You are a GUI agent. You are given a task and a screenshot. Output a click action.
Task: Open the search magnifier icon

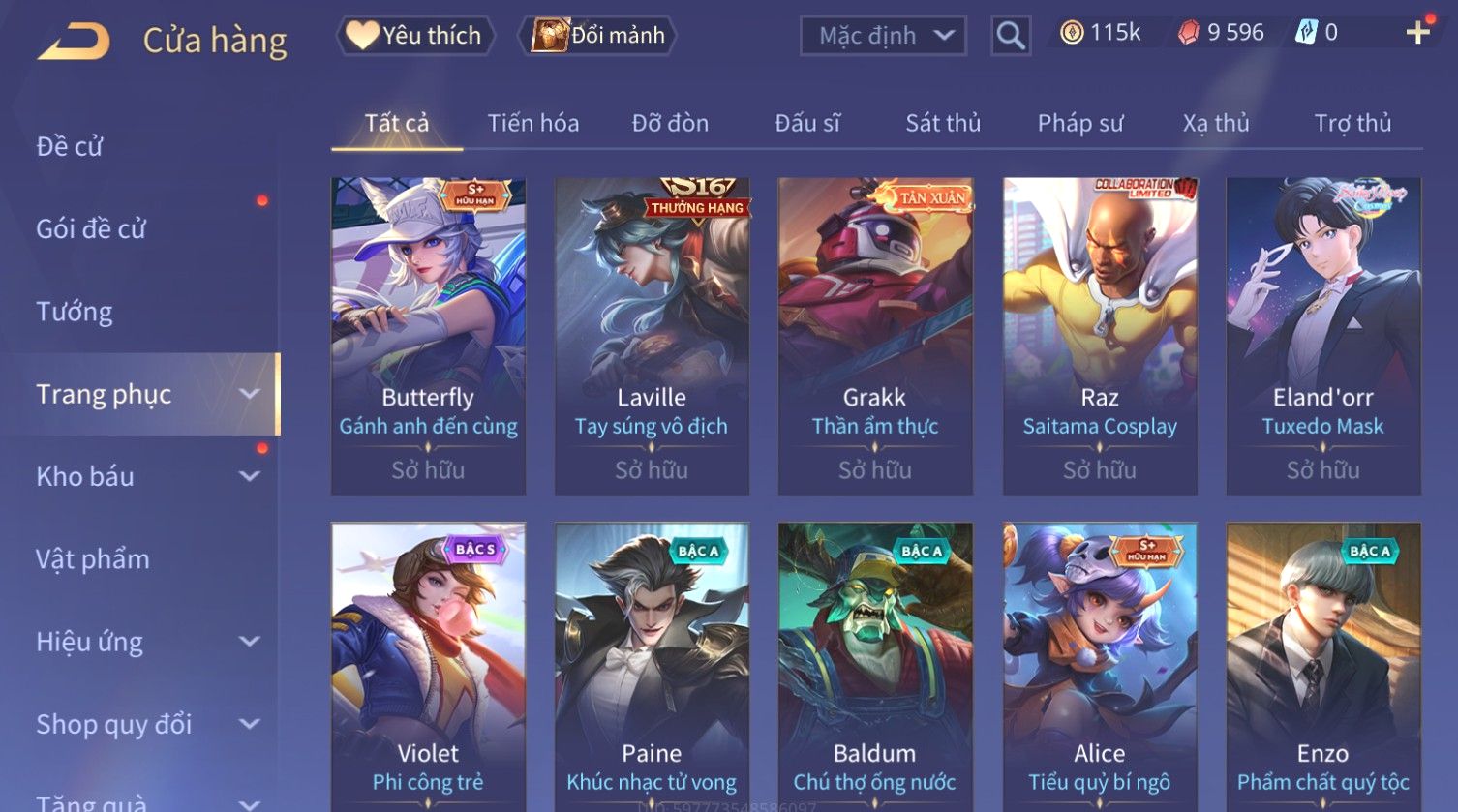click(x=1010, y=36)
